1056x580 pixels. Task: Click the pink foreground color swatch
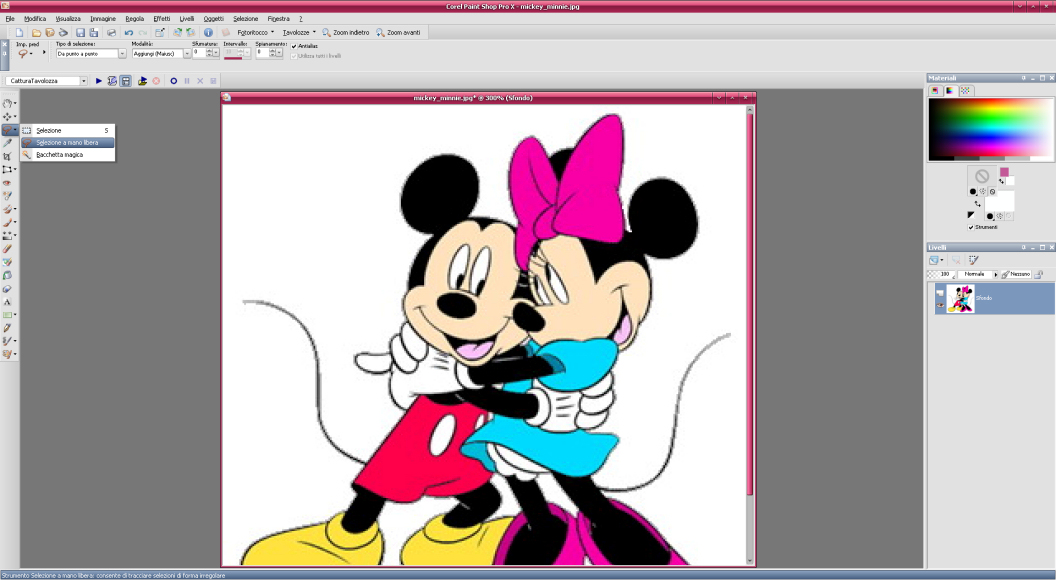(x=1004, y=172)
